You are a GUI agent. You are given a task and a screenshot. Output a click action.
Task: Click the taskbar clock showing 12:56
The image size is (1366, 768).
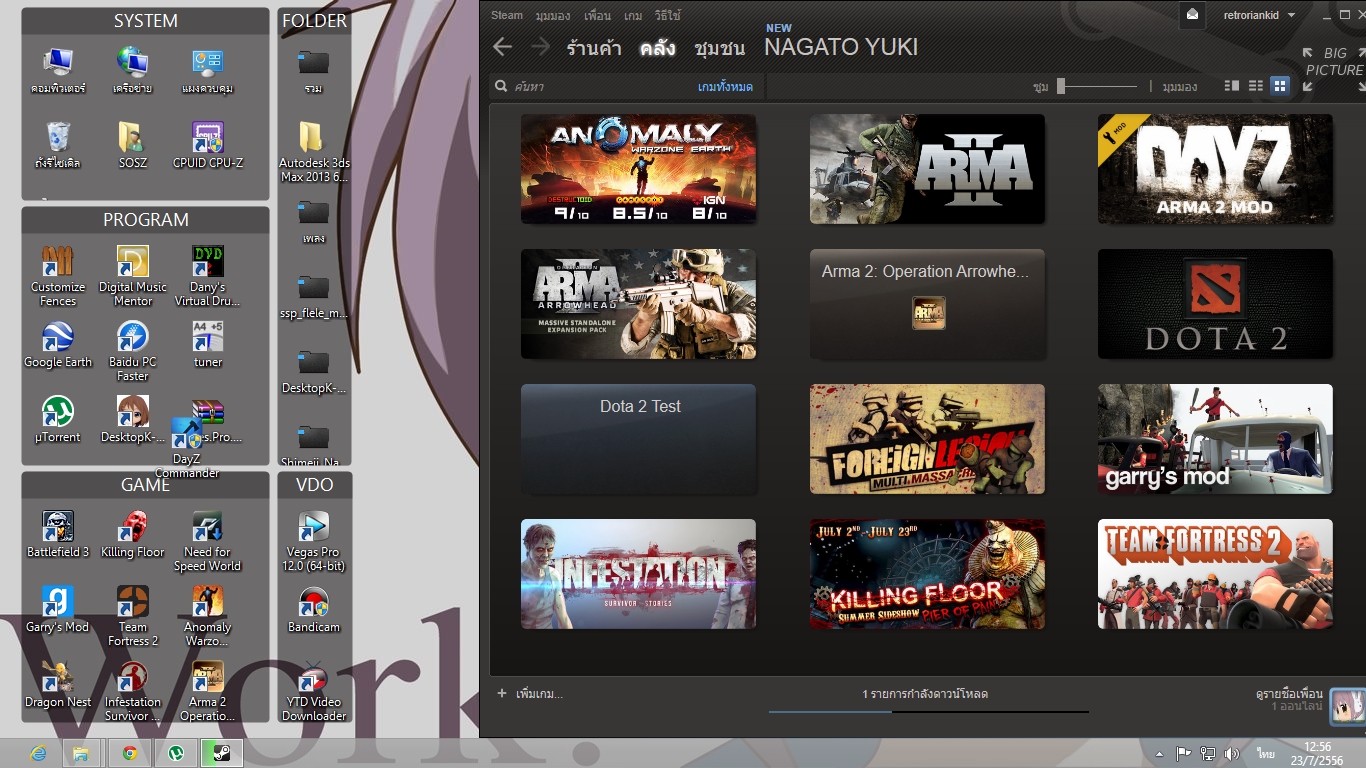tap(1318, 753)
